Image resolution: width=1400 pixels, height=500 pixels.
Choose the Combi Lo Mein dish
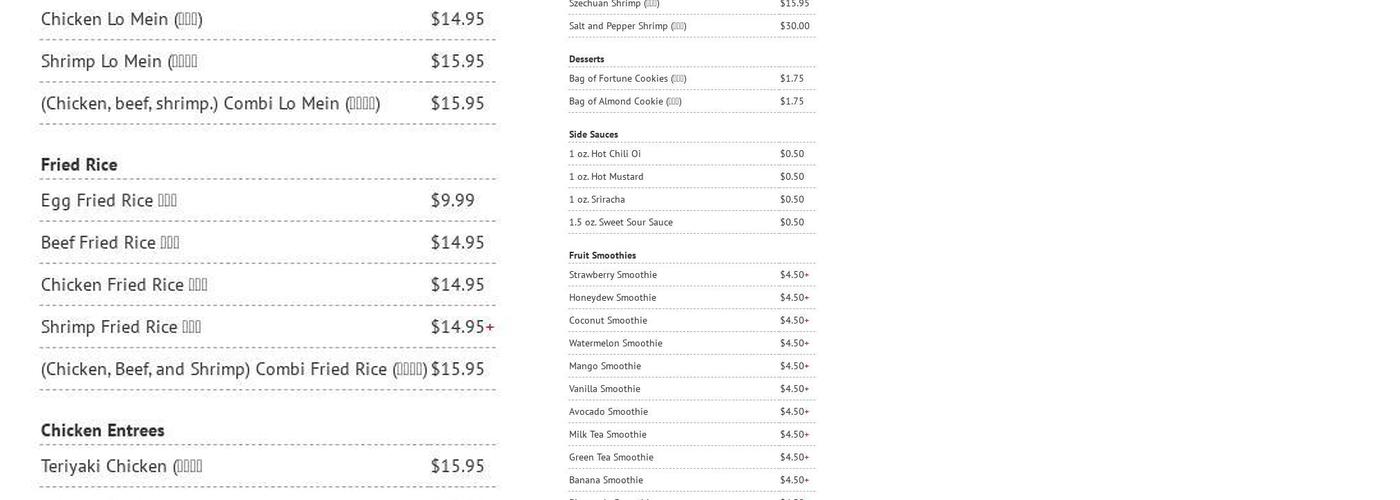click(x=210, y=103)
